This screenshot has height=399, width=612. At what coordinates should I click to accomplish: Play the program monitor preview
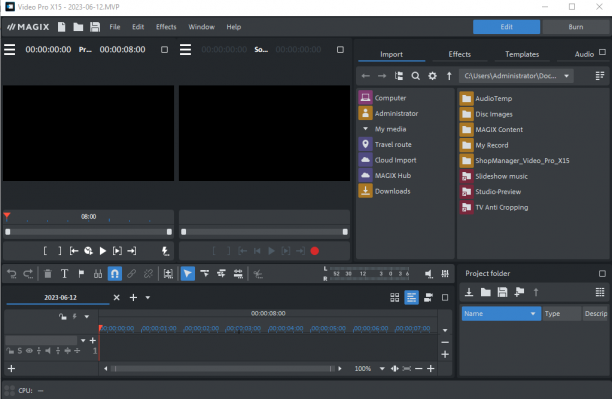[x=103, y=251]
